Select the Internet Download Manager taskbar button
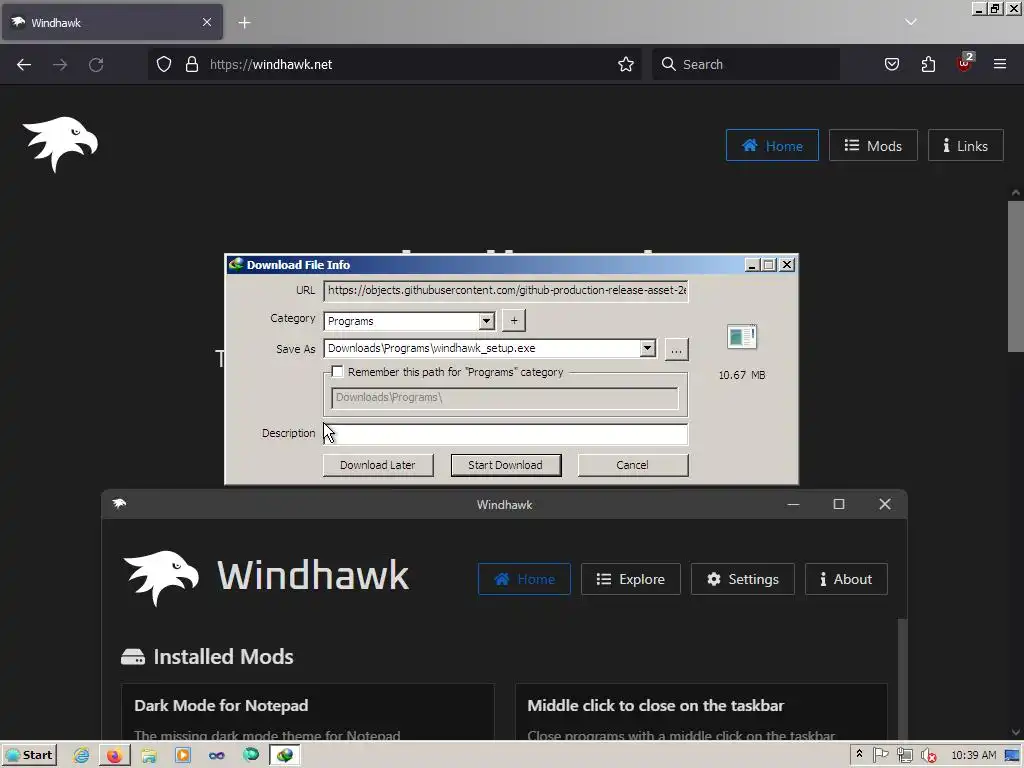Screen dimensions: 1024x768 click(285, 756)
